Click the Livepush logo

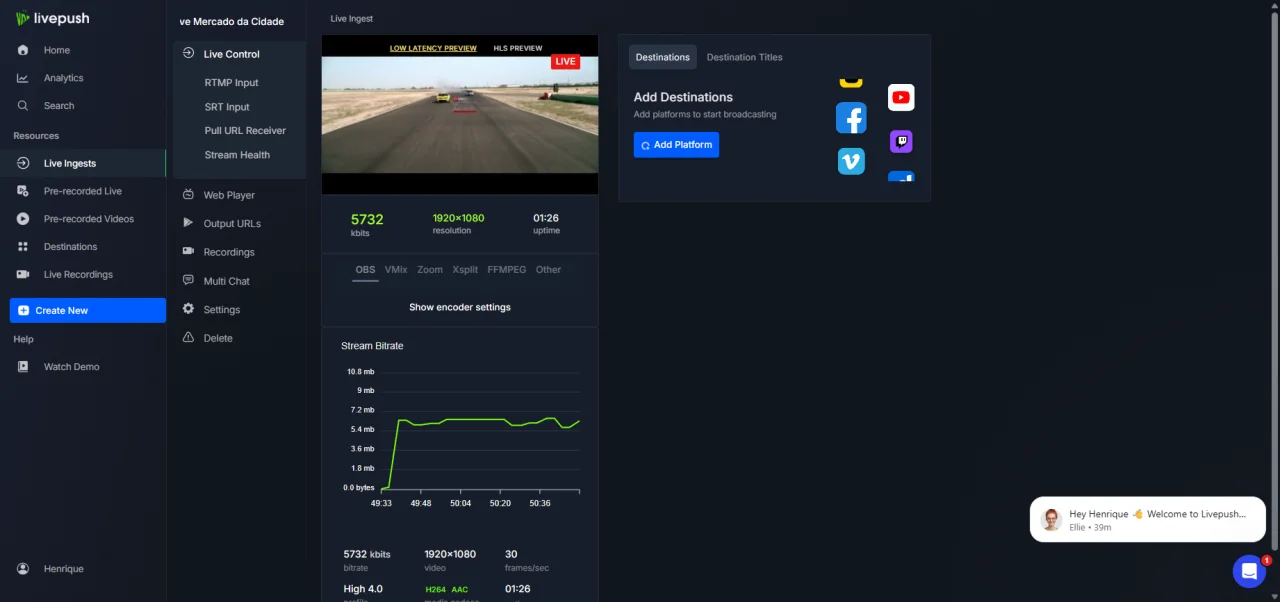[53, 18]
